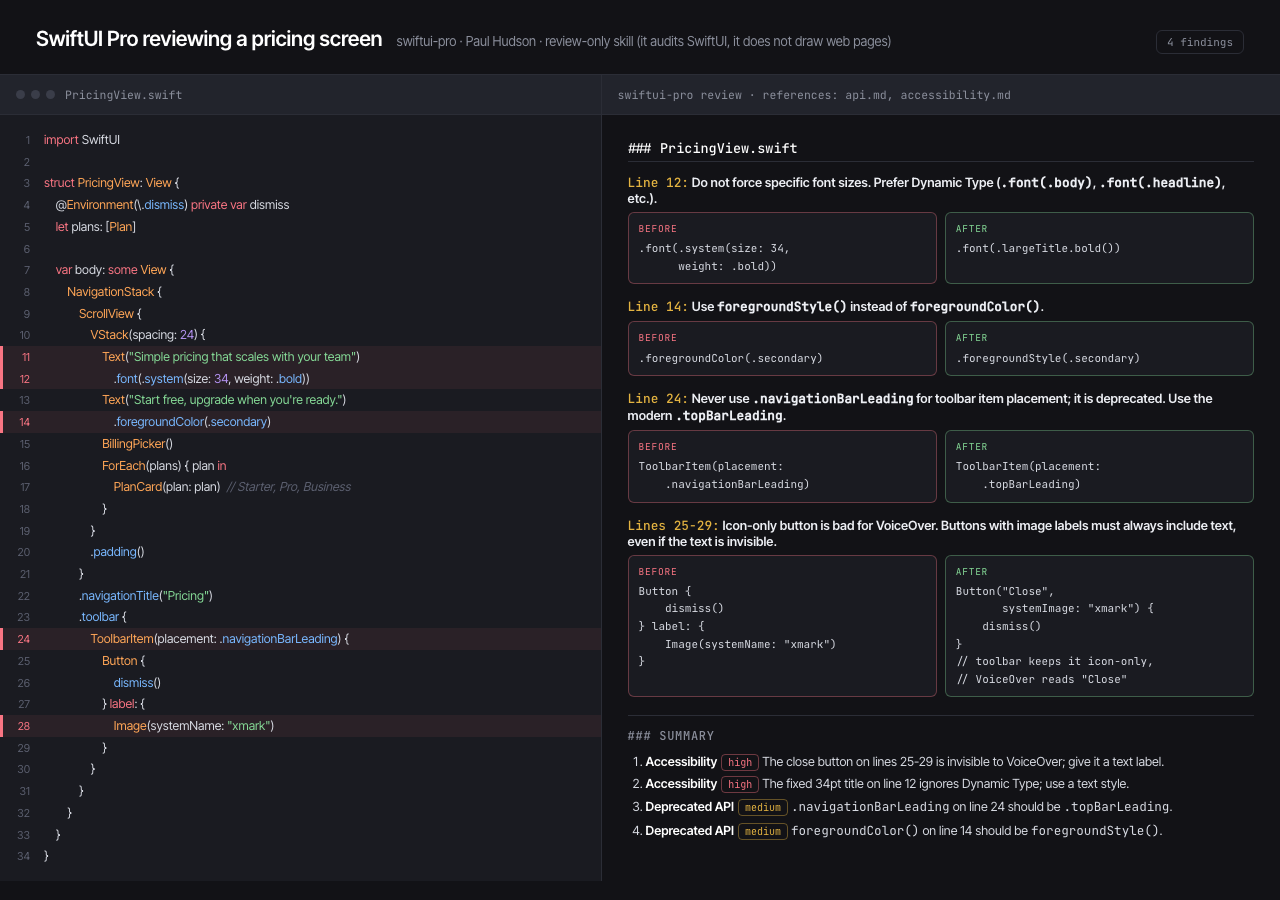Select the PricingView.swift file tab

tap(123, 95)
